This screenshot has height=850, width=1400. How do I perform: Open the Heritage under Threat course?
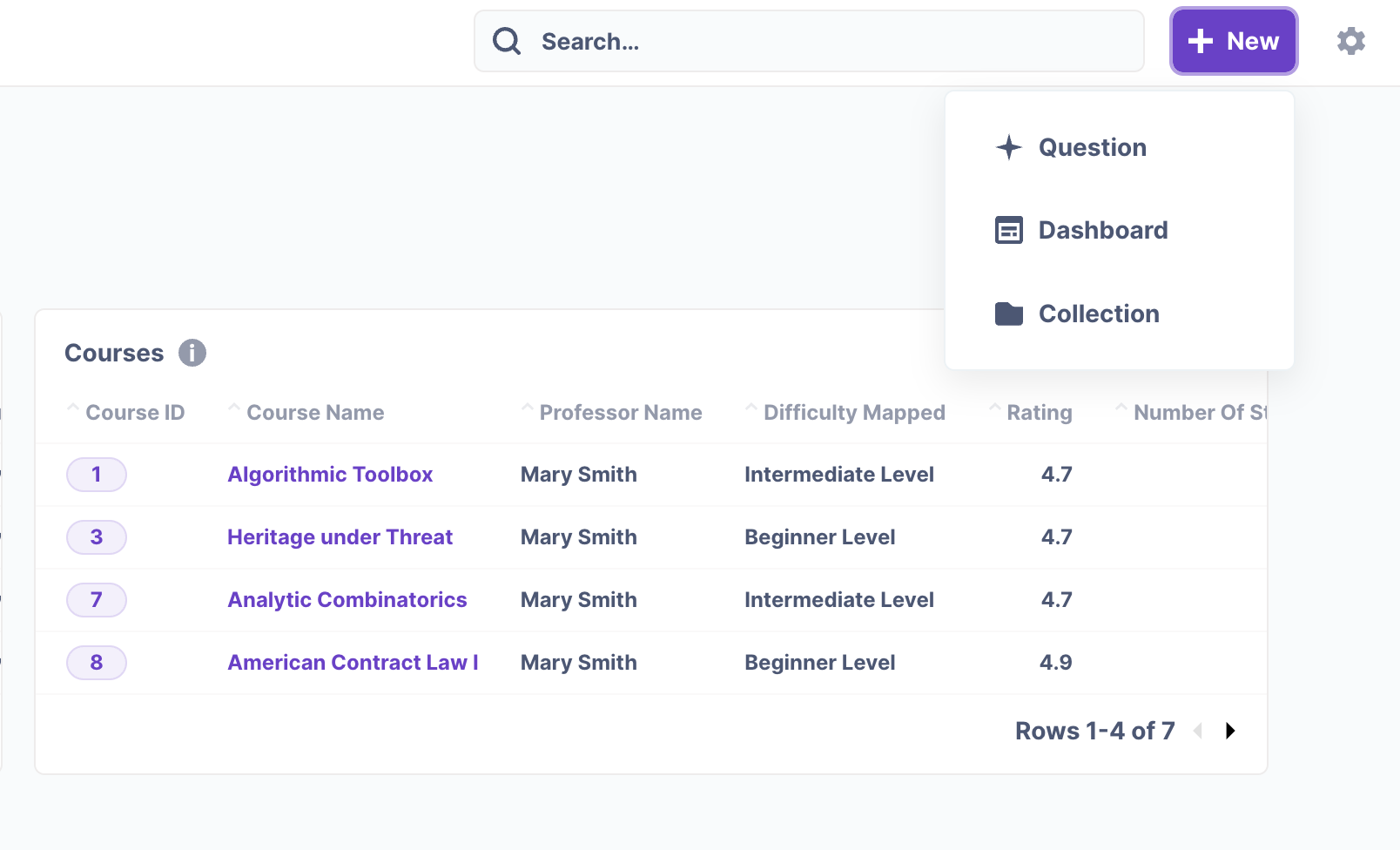[x=340, y=537]
